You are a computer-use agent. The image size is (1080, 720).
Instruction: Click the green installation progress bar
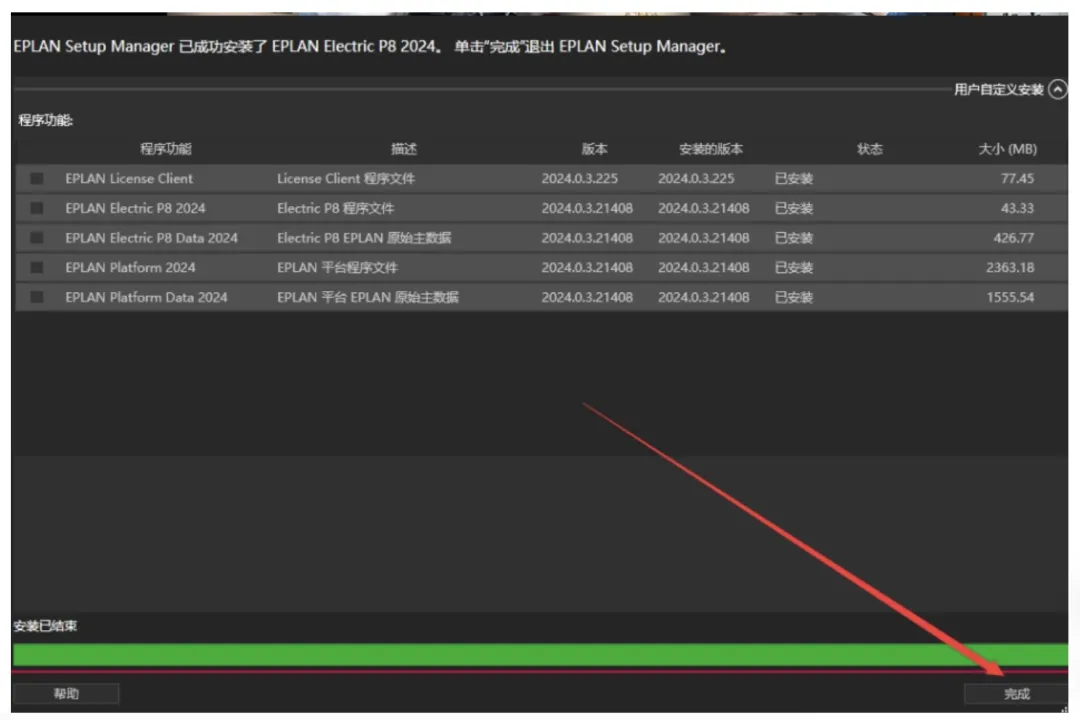tap(540, 655)
